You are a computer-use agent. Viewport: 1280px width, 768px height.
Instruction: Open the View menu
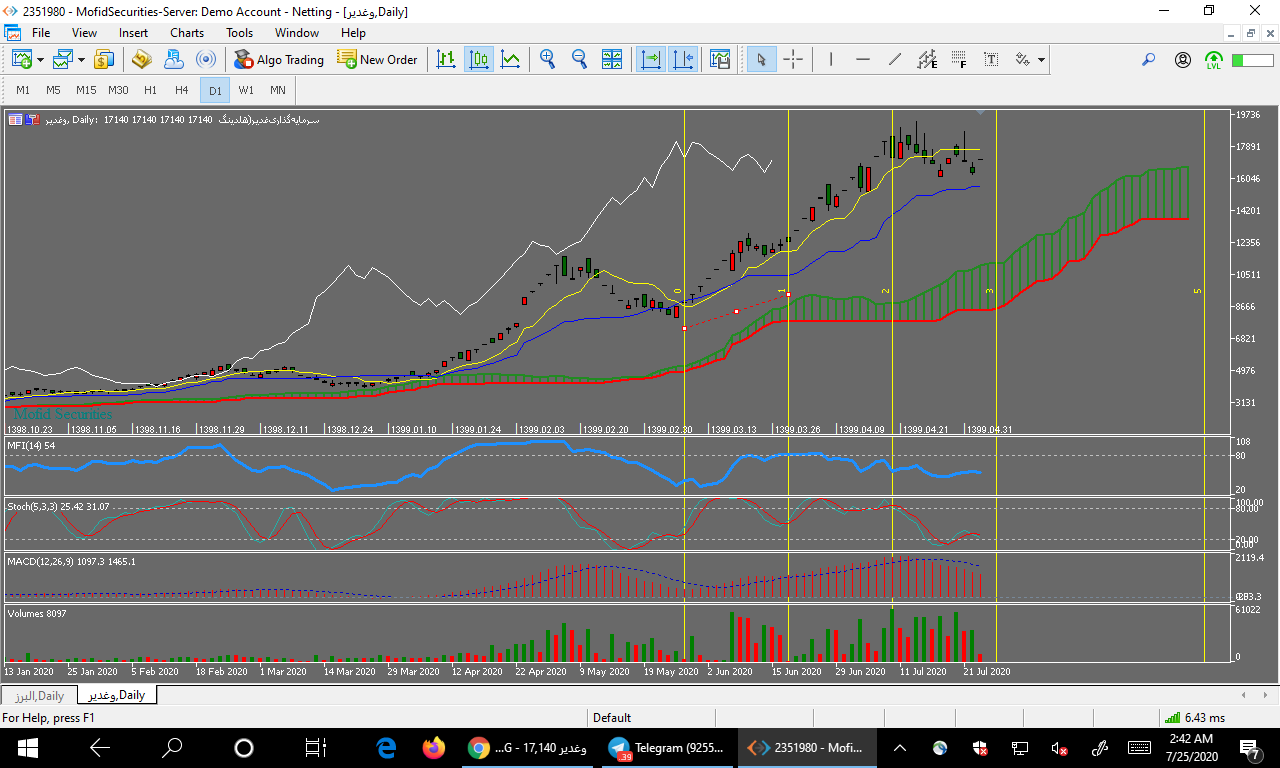tap(85, 33)
